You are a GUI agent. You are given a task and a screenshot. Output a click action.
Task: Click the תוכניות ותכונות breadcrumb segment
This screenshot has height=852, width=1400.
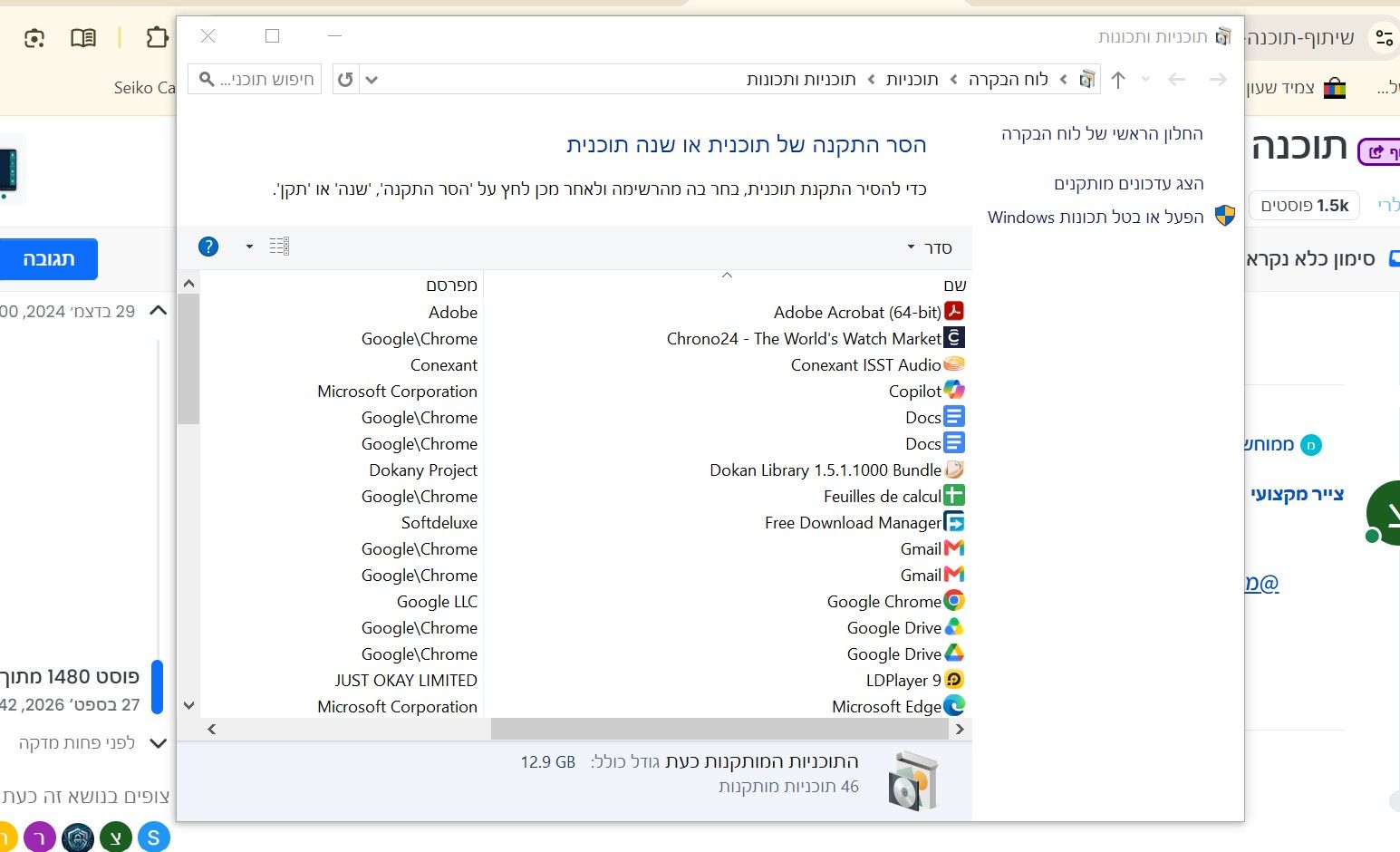coord(801,80)
